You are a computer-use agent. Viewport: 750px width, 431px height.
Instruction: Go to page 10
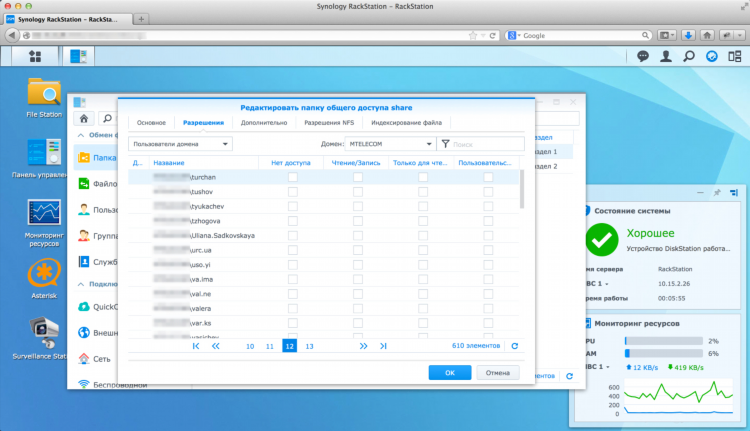click(x=250, y=346)
